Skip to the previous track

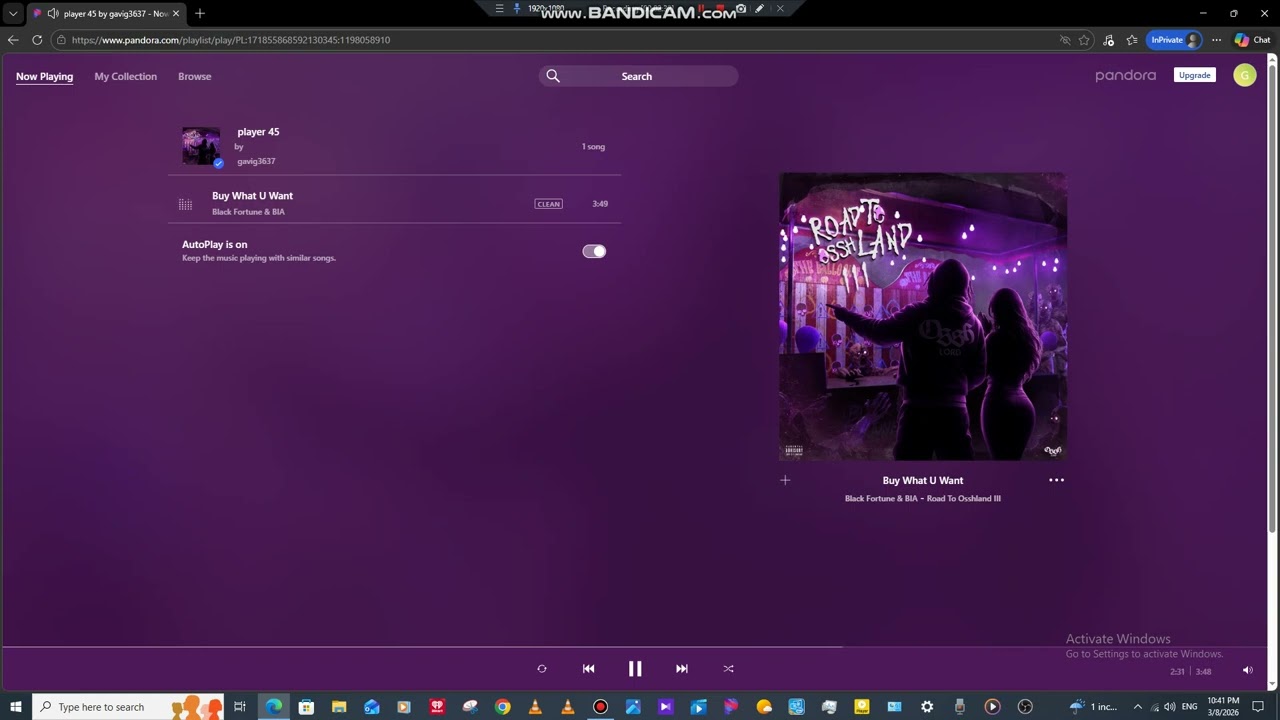click(588, 669)
